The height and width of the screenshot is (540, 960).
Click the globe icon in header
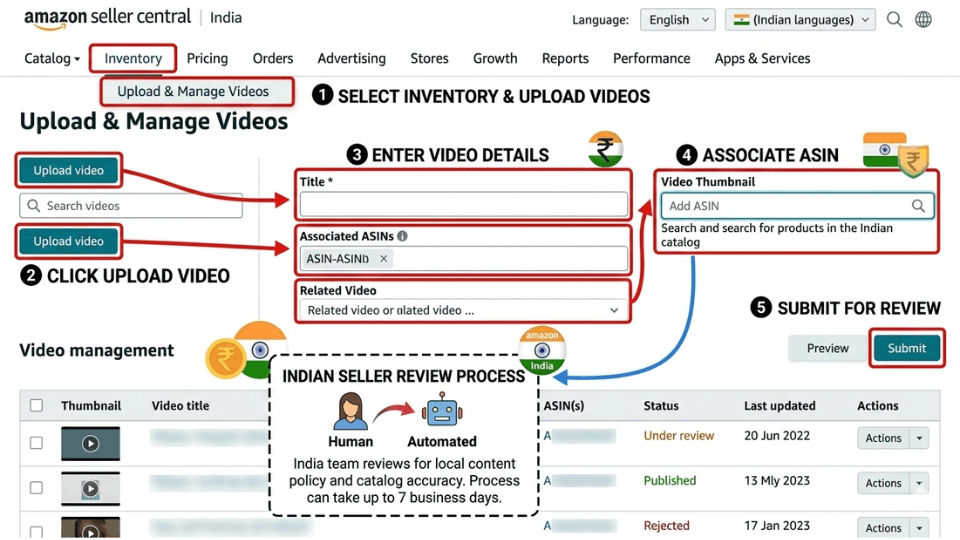(x=923, y=20)
